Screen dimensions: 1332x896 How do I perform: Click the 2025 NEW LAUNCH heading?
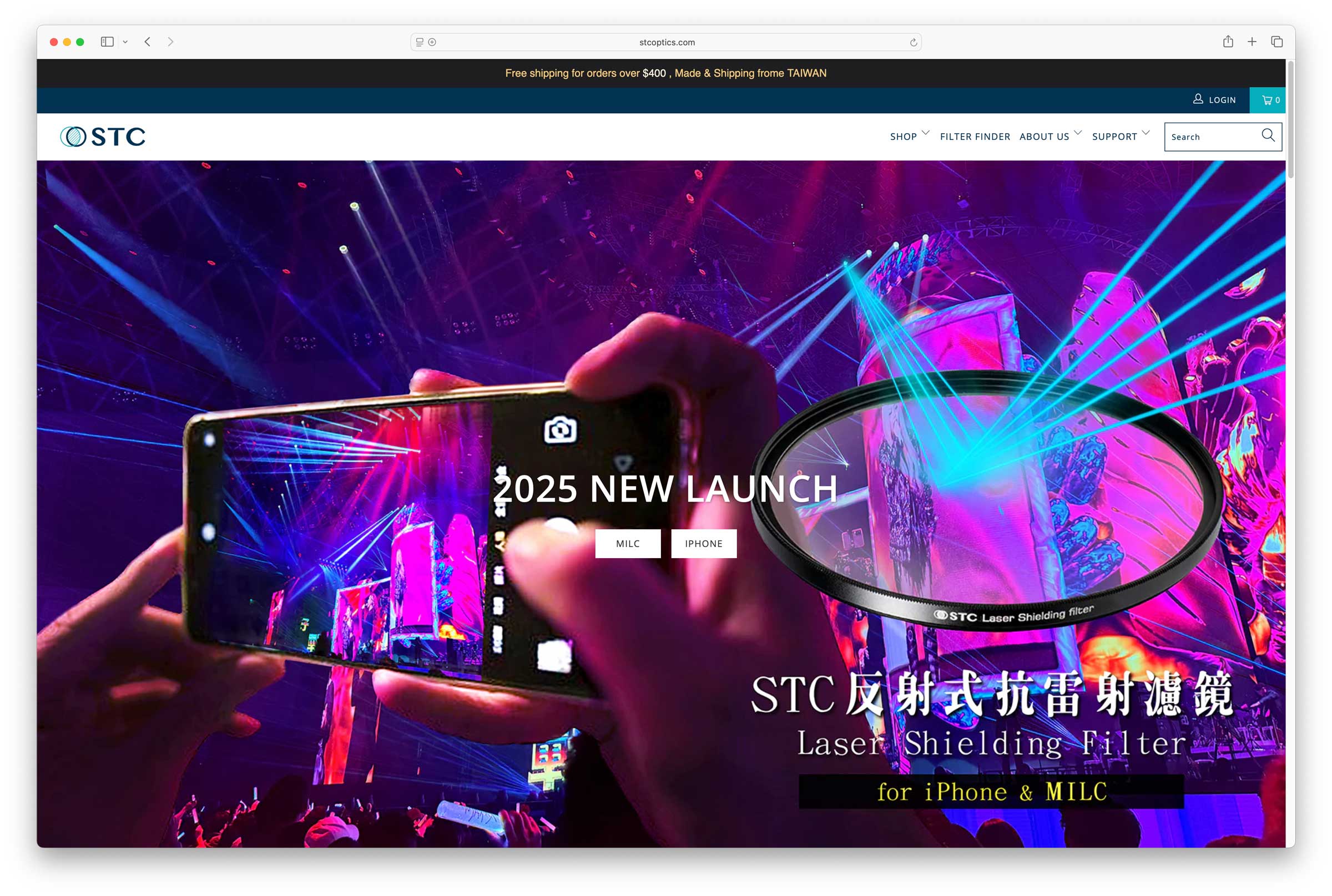click(665, 489)
